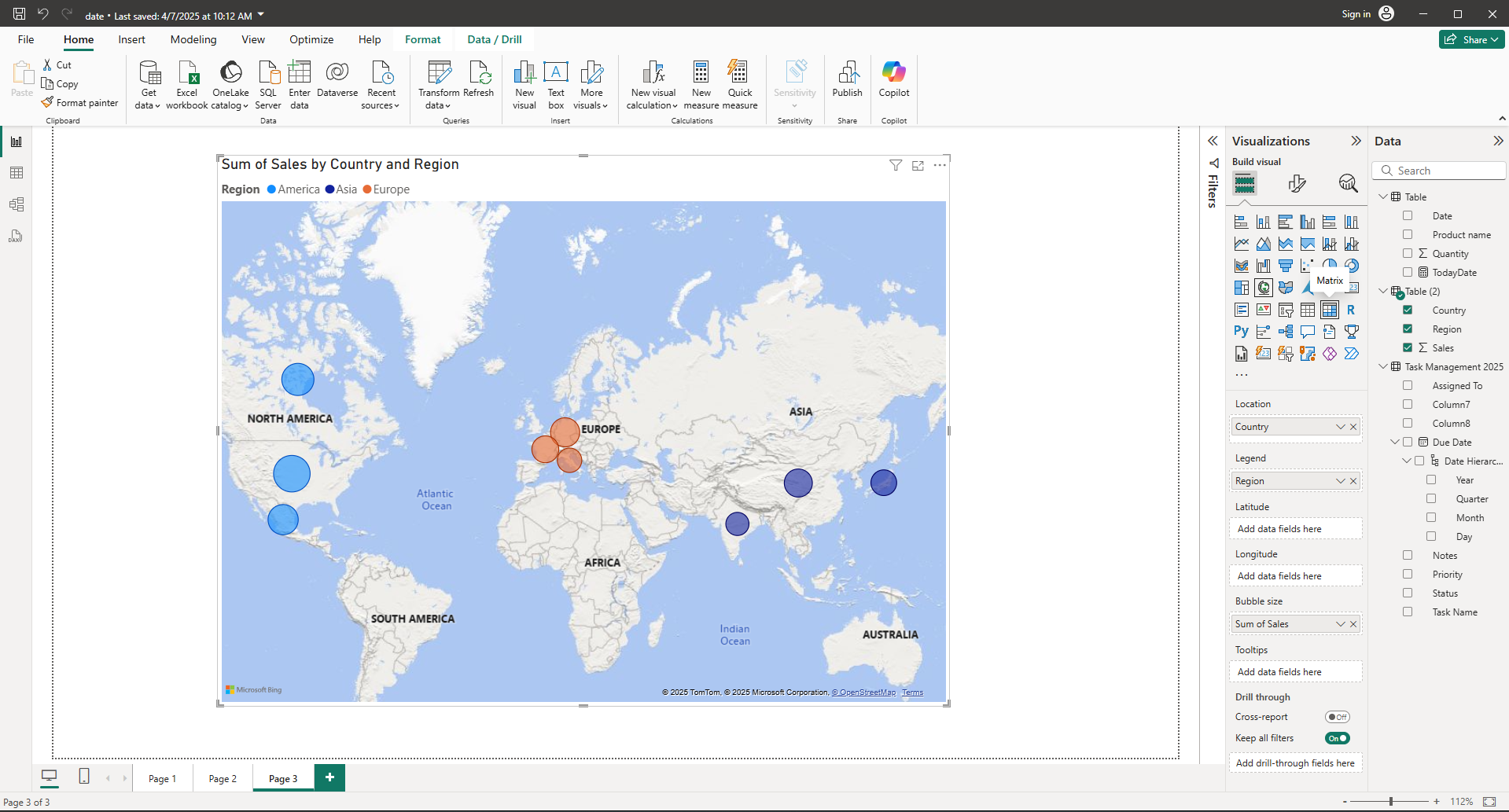Screen dimensions: 1509x812
Task: Click the Share button
Action: point(1471,39)
